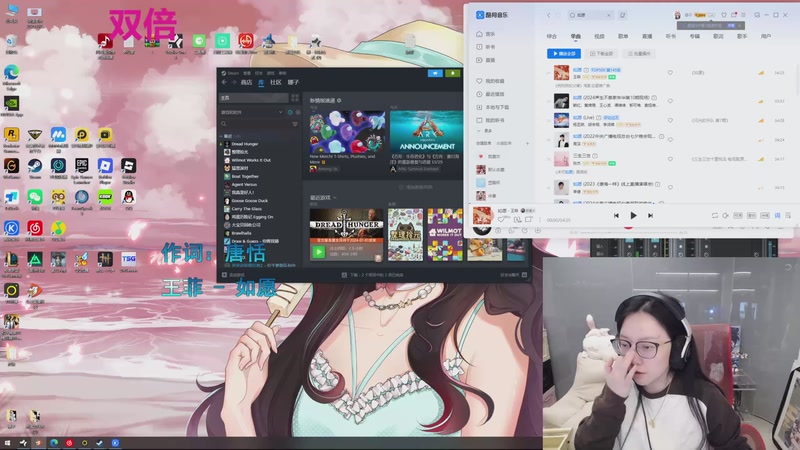800x450 pixels.
Task: Open Steam games and software dropdown
Action: tap(252, 112)
